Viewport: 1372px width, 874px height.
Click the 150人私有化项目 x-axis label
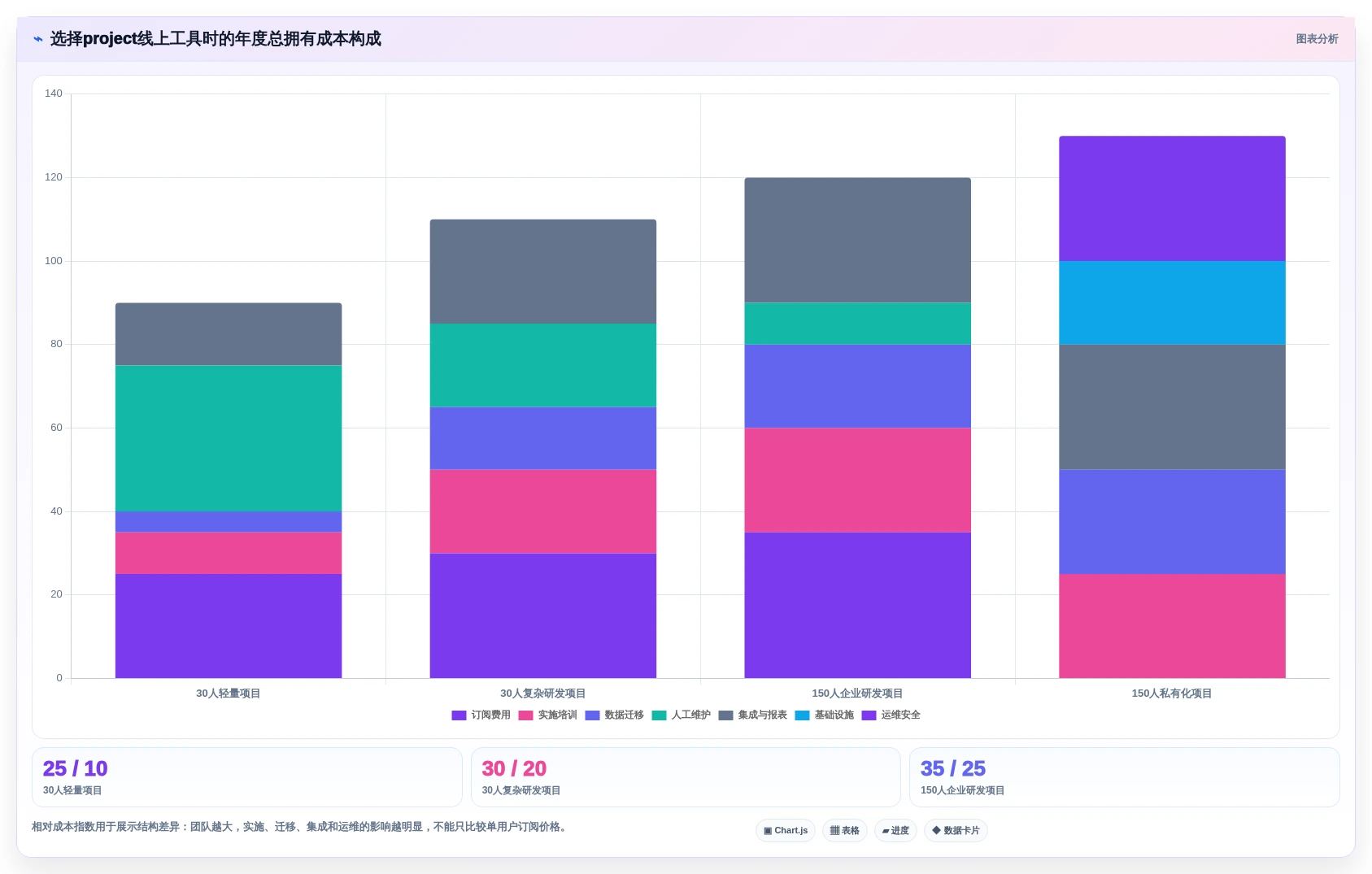(1172, 694)
